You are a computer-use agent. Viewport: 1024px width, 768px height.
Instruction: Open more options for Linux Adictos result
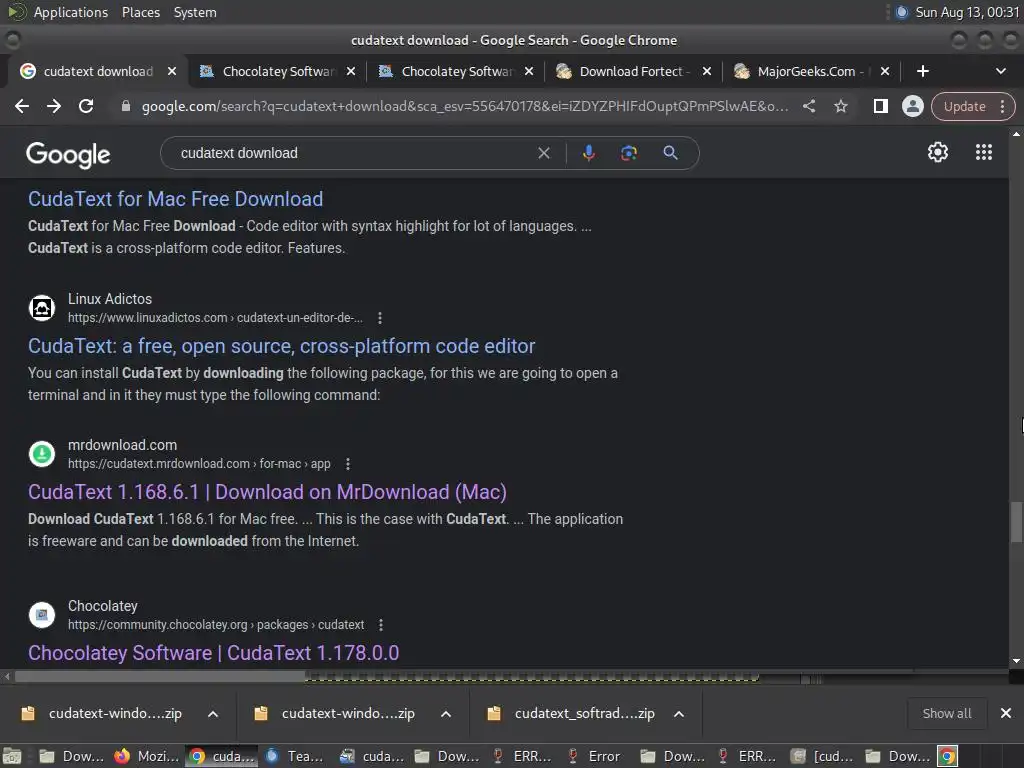click(x=379, y=318)
